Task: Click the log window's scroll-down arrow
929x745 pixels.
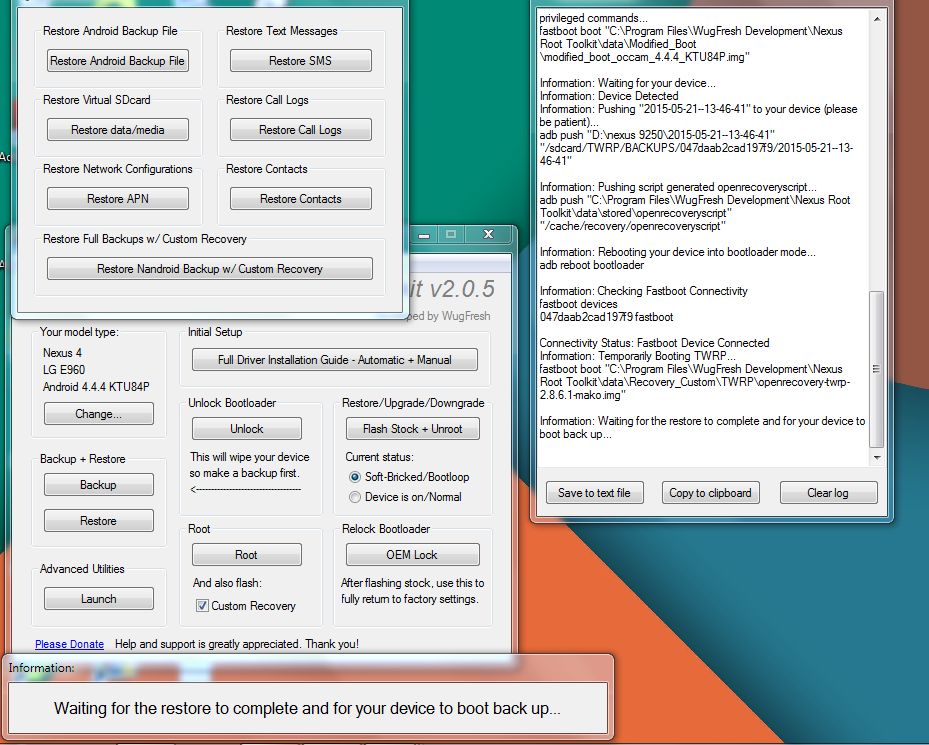Action: [877, 458]
